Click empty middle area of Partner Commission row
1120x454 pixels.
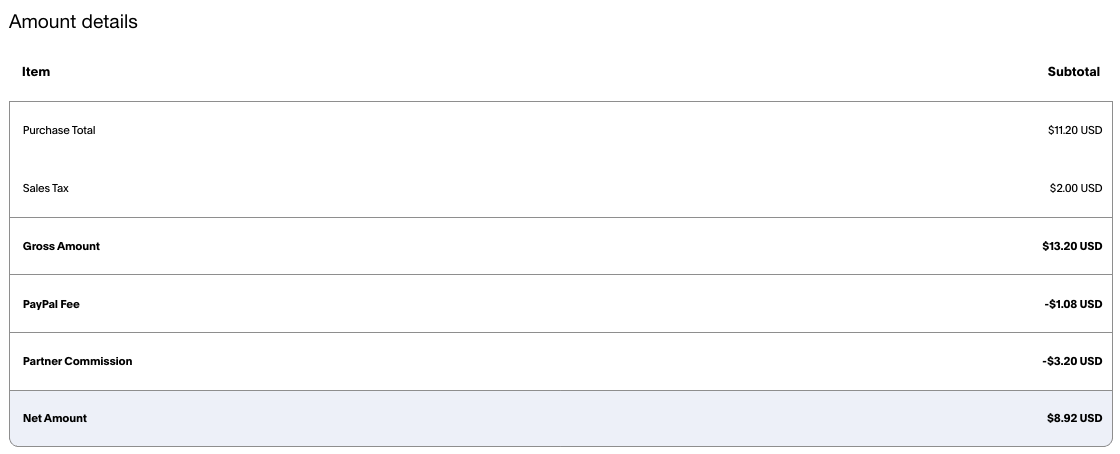(561, 361)
